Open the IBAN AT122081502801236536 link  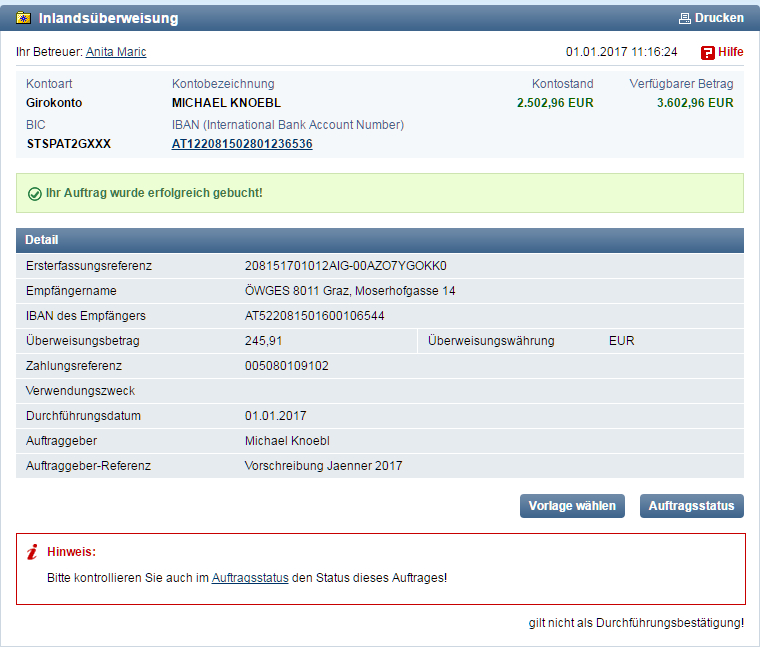(x=242, y=144)
